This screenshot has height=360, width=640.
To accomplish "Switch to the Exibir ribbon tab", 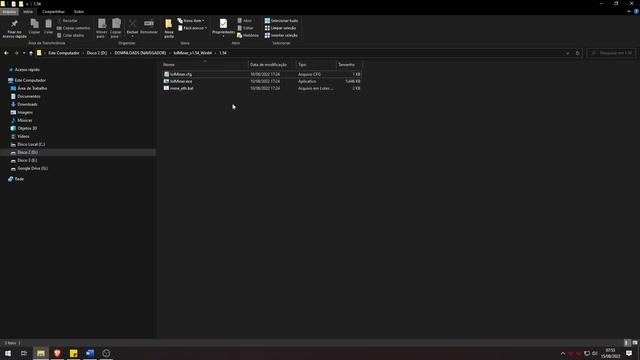I will tap(79, 12).
